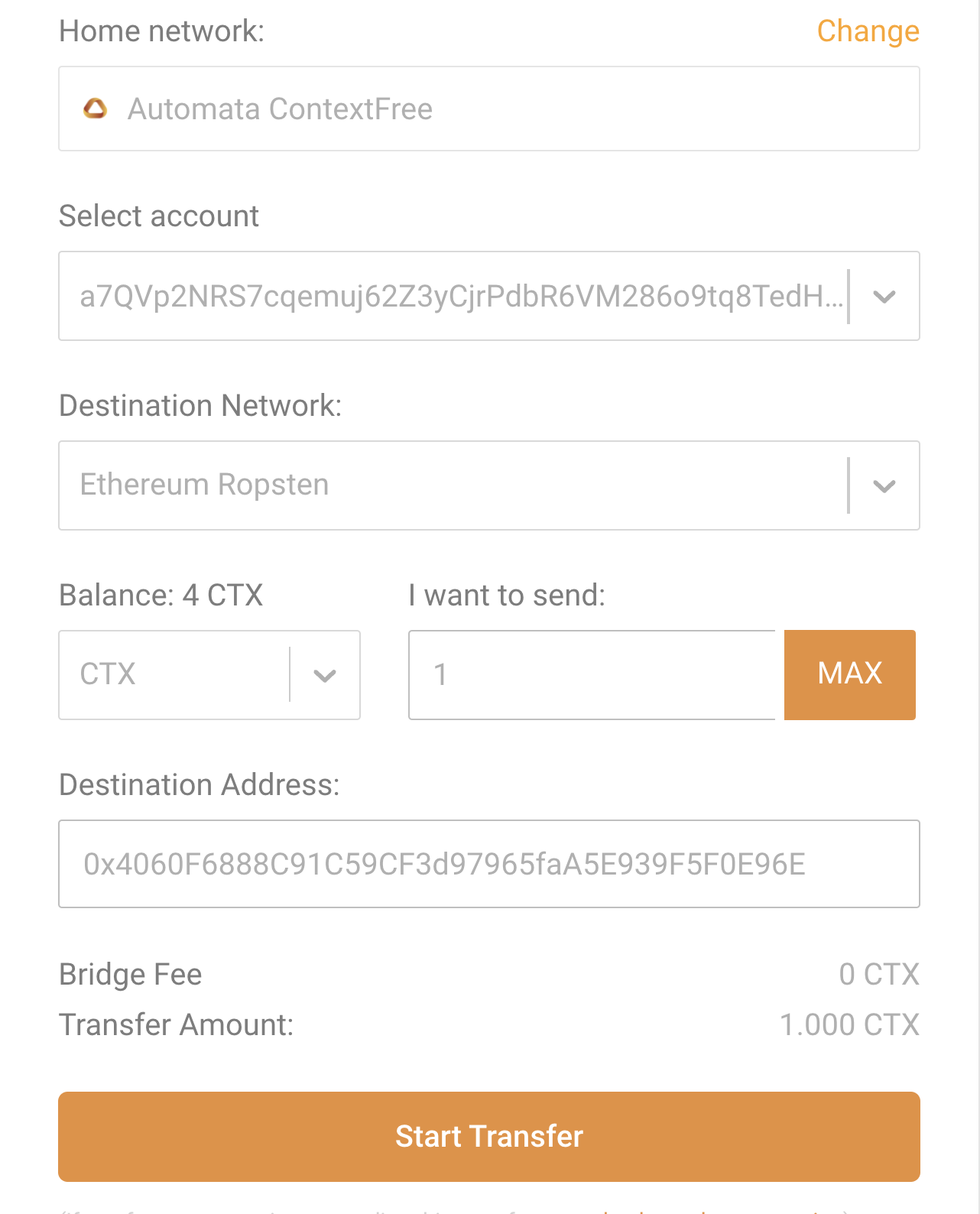Click the Balance: 4 CTX label
This screenshot has width=980, height=1214.
point(161,595)
